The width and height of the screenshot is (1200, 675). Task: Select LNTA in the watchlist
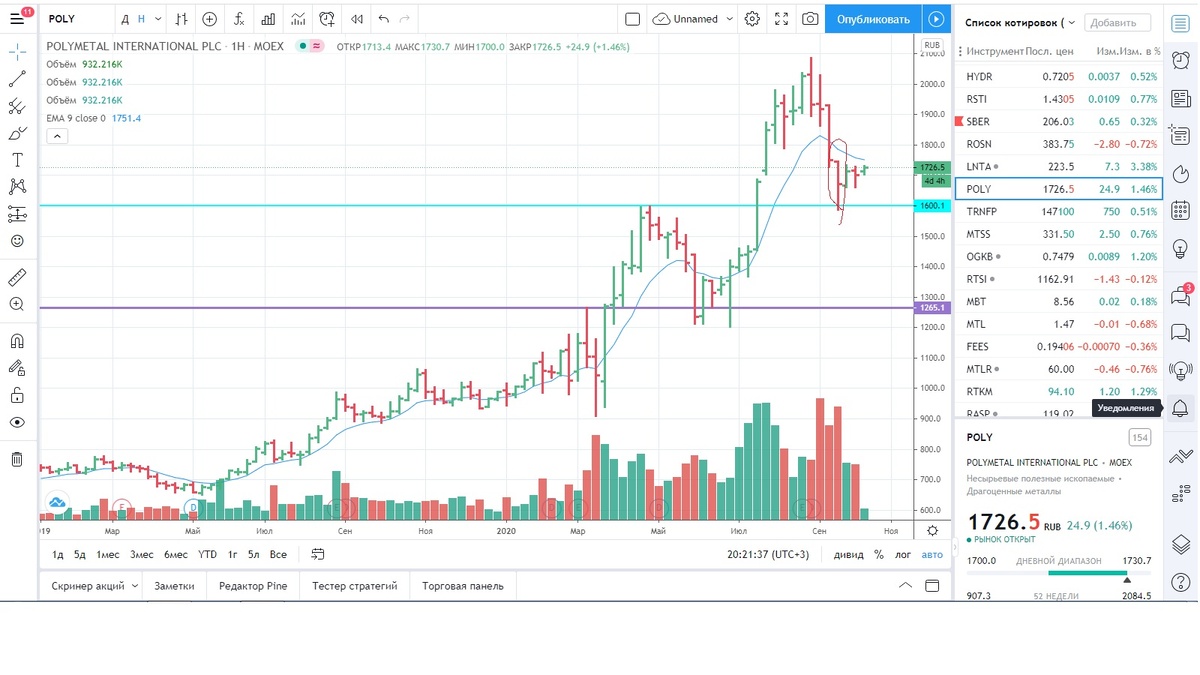pos(1058,166)
